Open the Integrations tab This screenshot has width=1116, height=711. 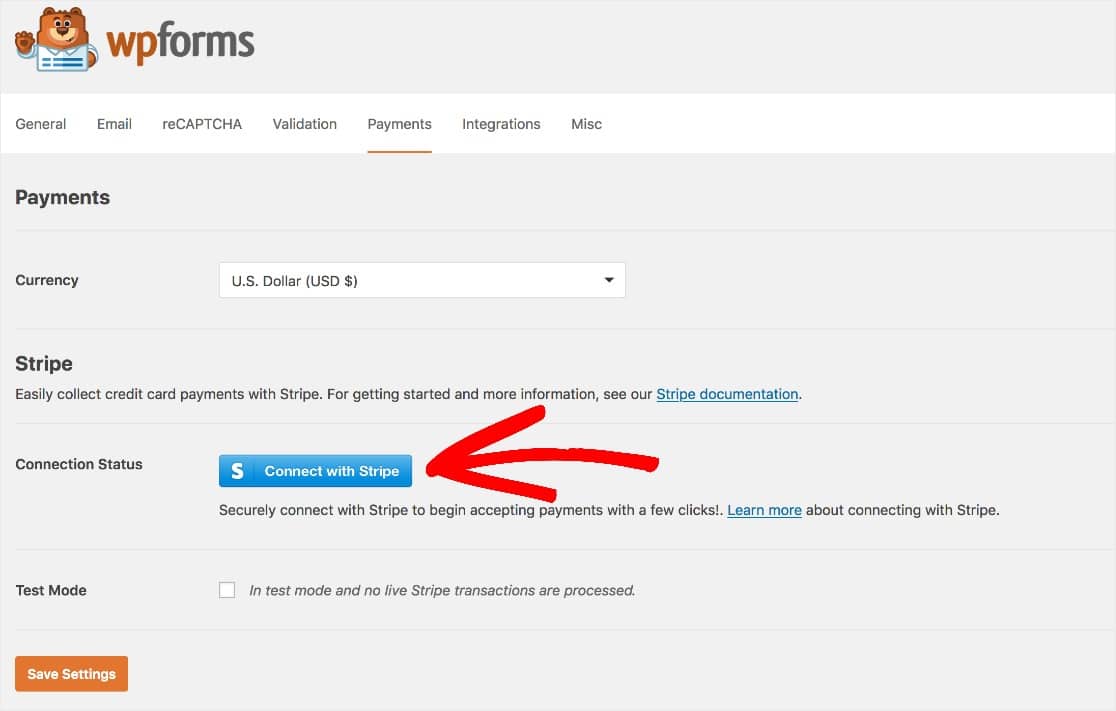(x=501, y=124)
